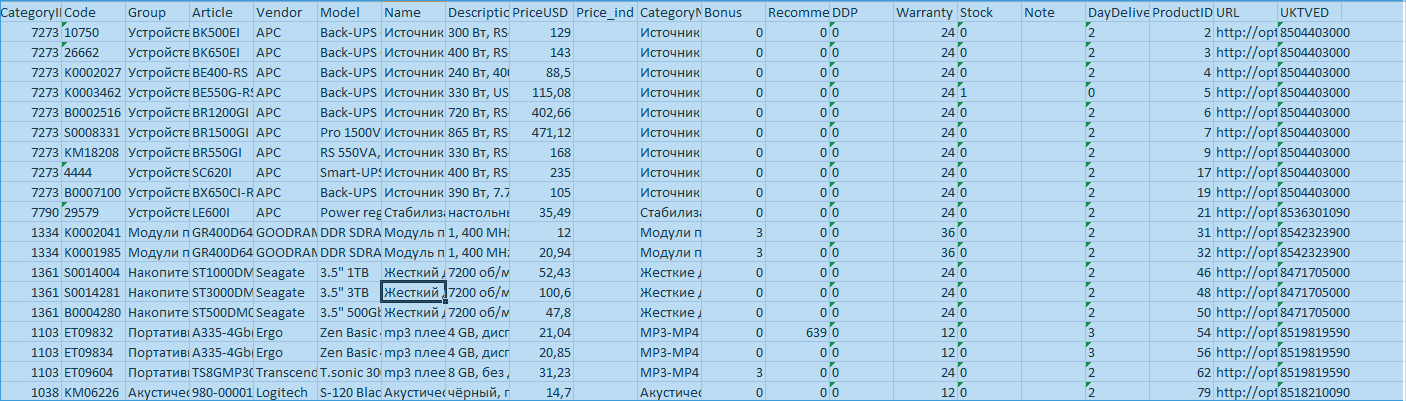This screenshot has width=1406, height=401.
Task: Select code cell B0002516
Action: [94, 113]
